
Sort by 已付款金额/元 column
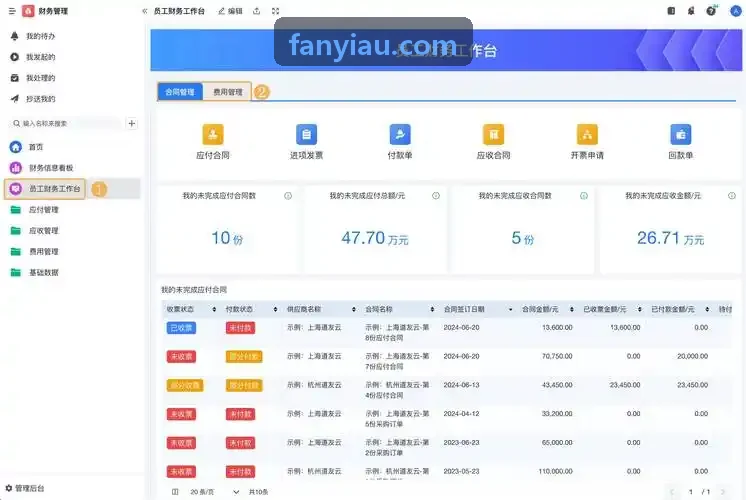[x=707, y=309]
